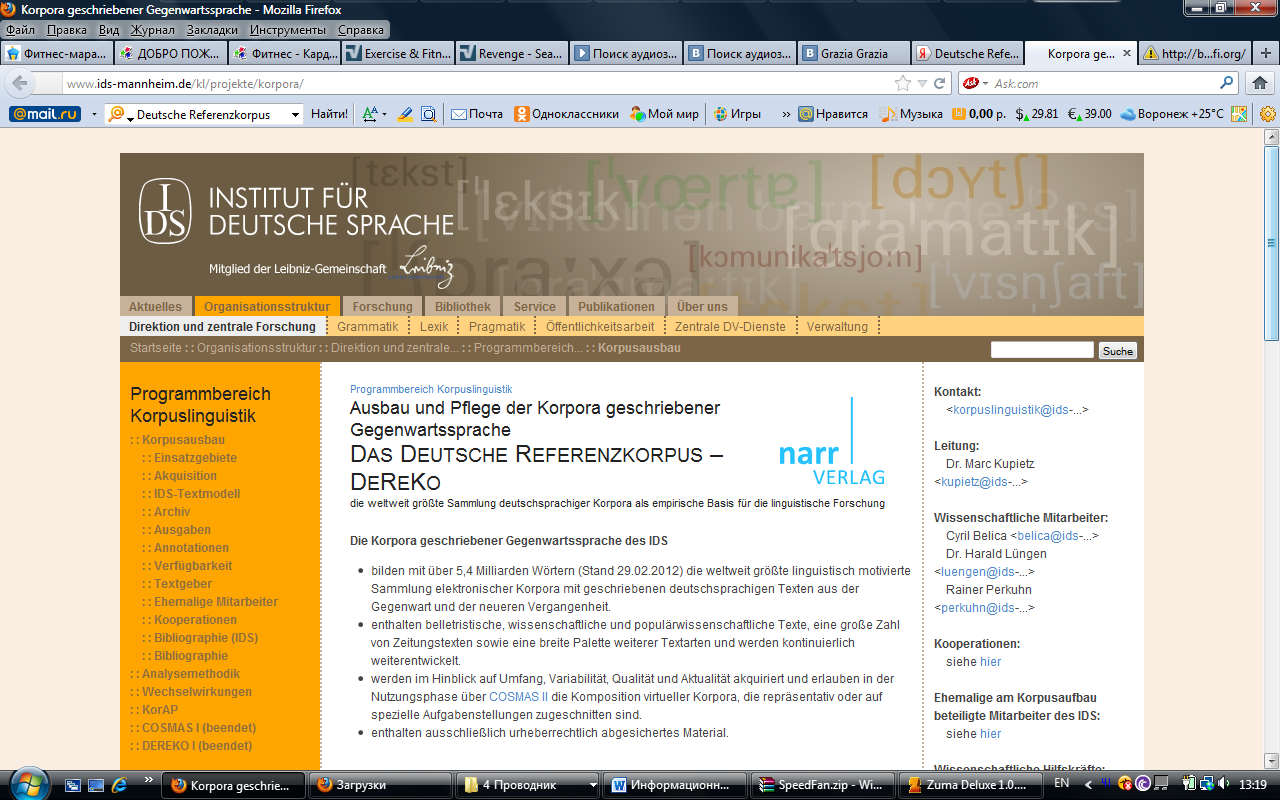Switch to the ДОБРО ПОЖ... tab
Viewport: 1280px width, 800px height.
click(x=170, y=54)
